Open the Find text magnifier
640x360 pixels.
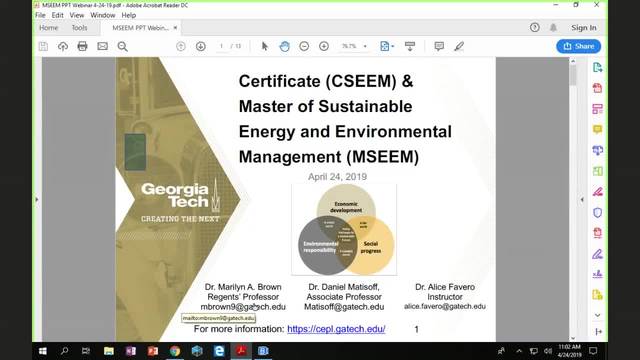122,47
